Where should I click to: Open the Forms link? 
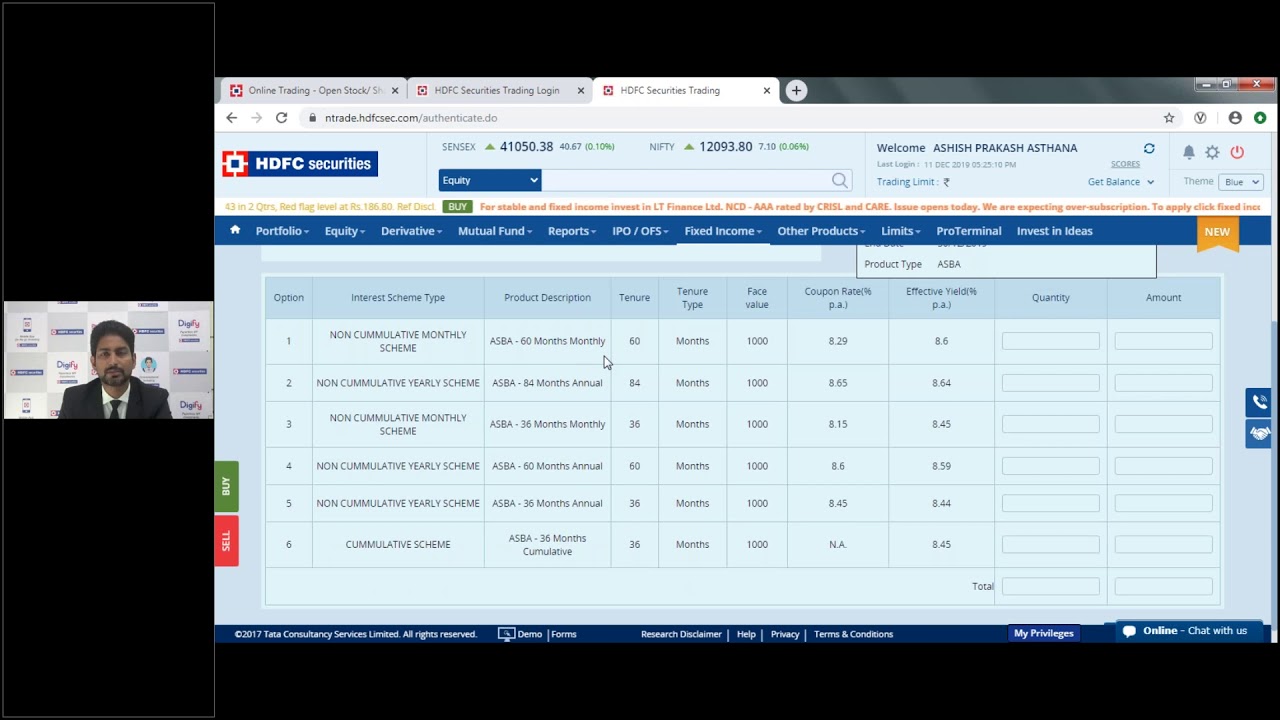click(x=564, y=634)
